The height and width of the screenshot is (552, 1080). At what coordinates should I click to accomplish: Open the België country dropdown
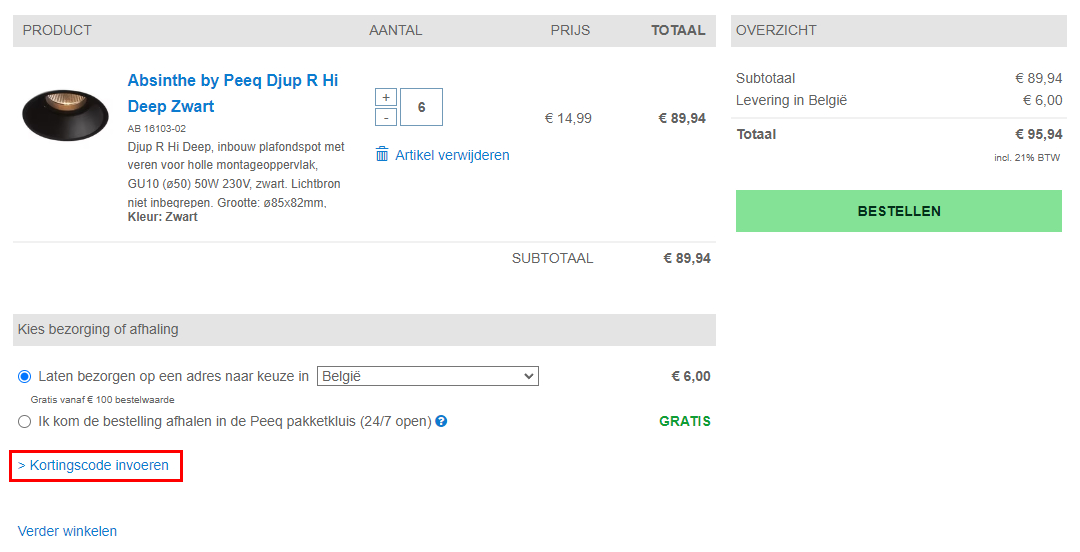(x=427, y=377)
